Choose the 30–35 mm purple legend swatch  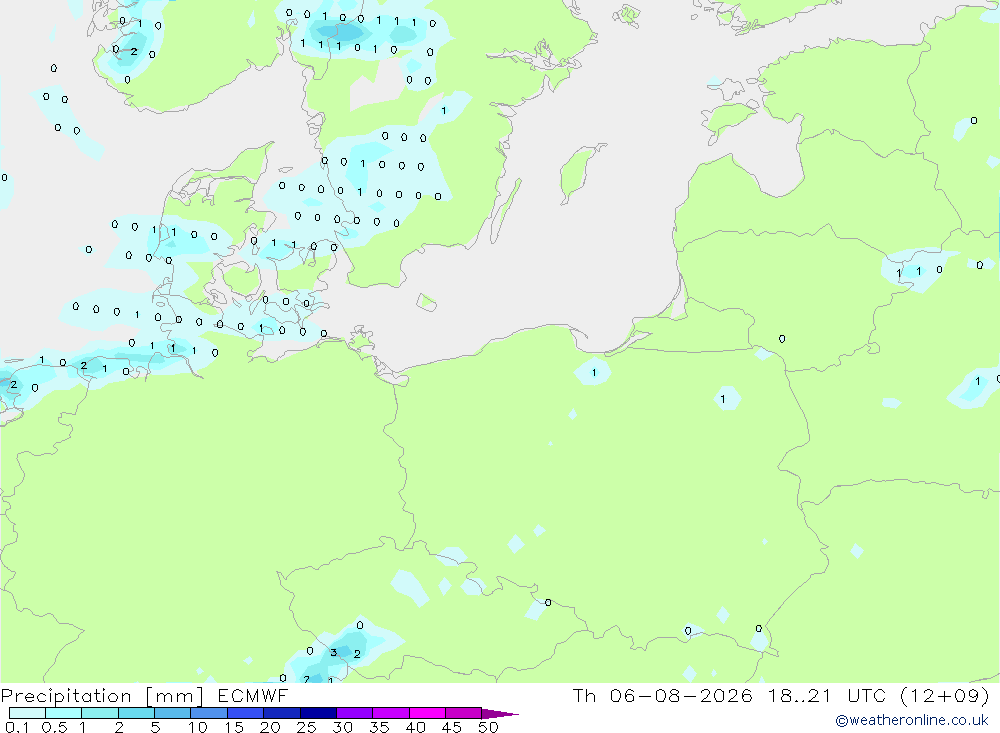click(x=355, y=713)
